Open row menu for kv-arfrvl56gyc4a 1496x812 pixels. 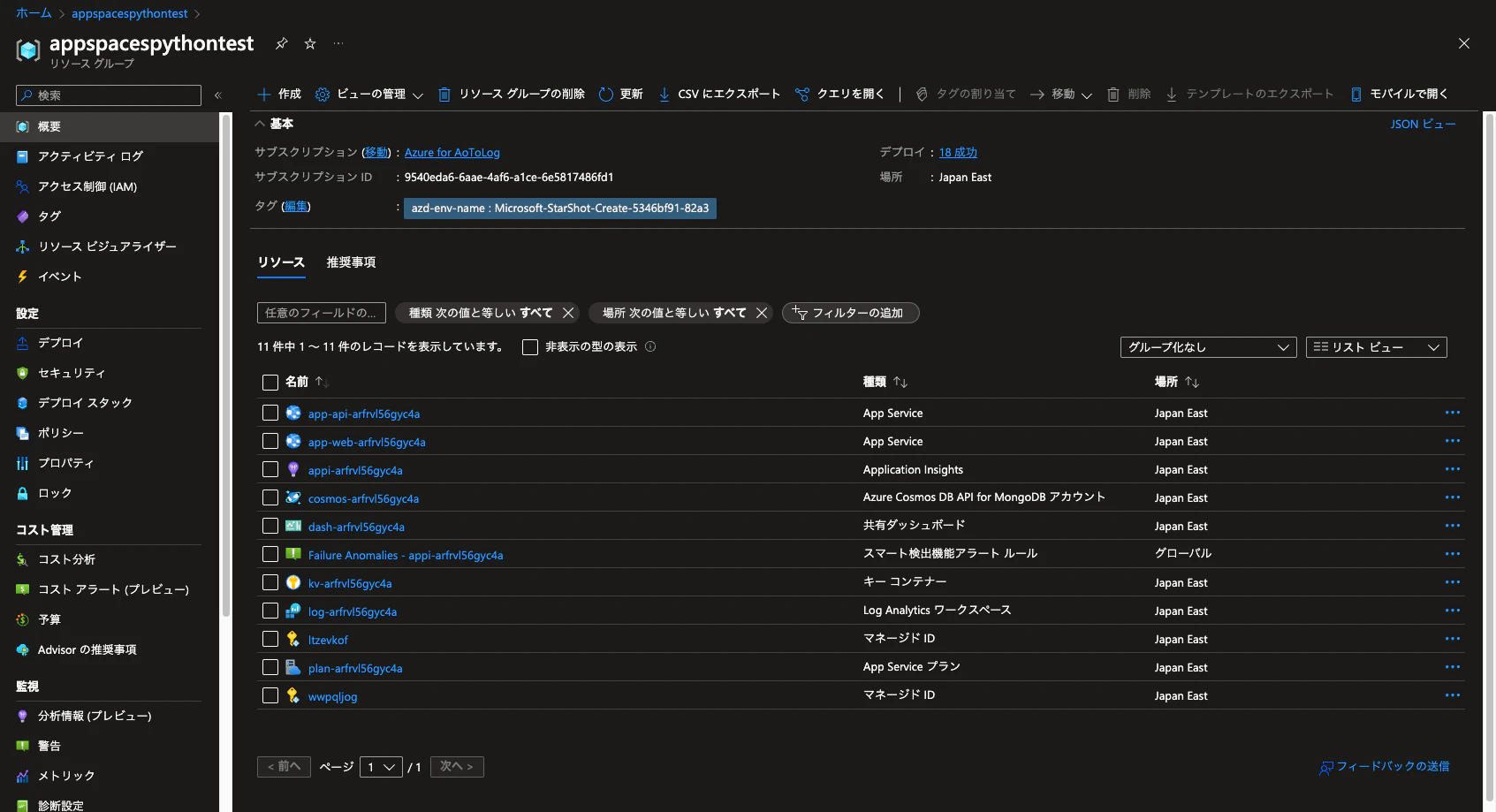click(1453, 582)
